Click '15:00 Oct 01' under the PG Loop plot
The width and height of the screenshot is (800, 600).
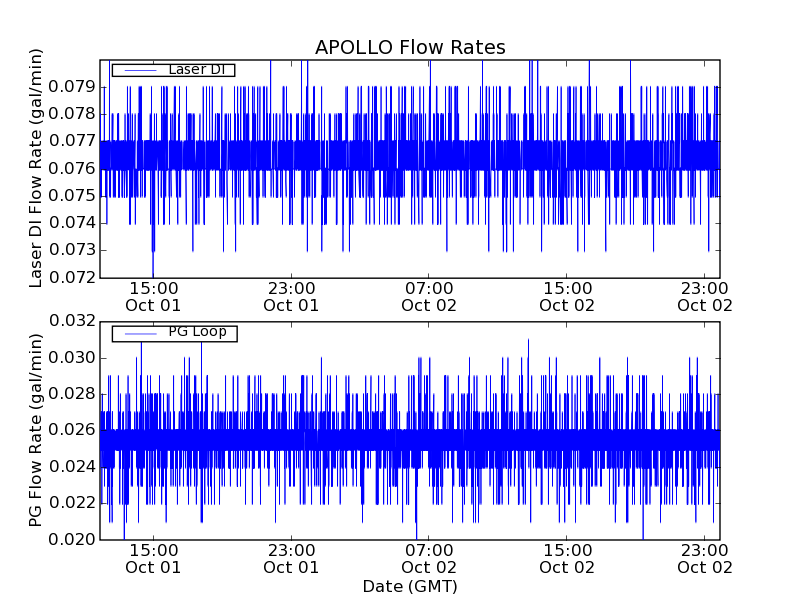pyautogui.click(x=153, y=559)
